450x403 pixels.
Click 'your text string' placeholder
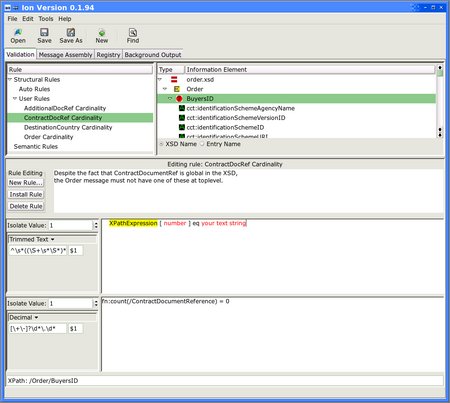click(224, 223)
